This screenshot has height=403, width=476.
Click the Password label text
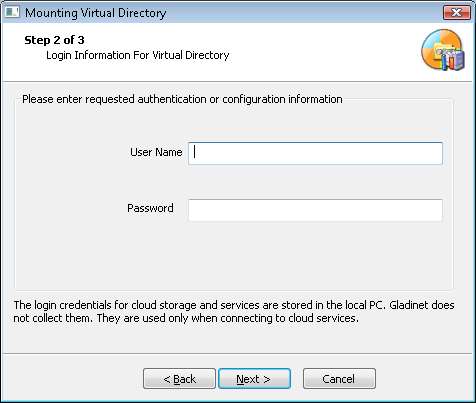pyautogui.click(x=150, y=208)
